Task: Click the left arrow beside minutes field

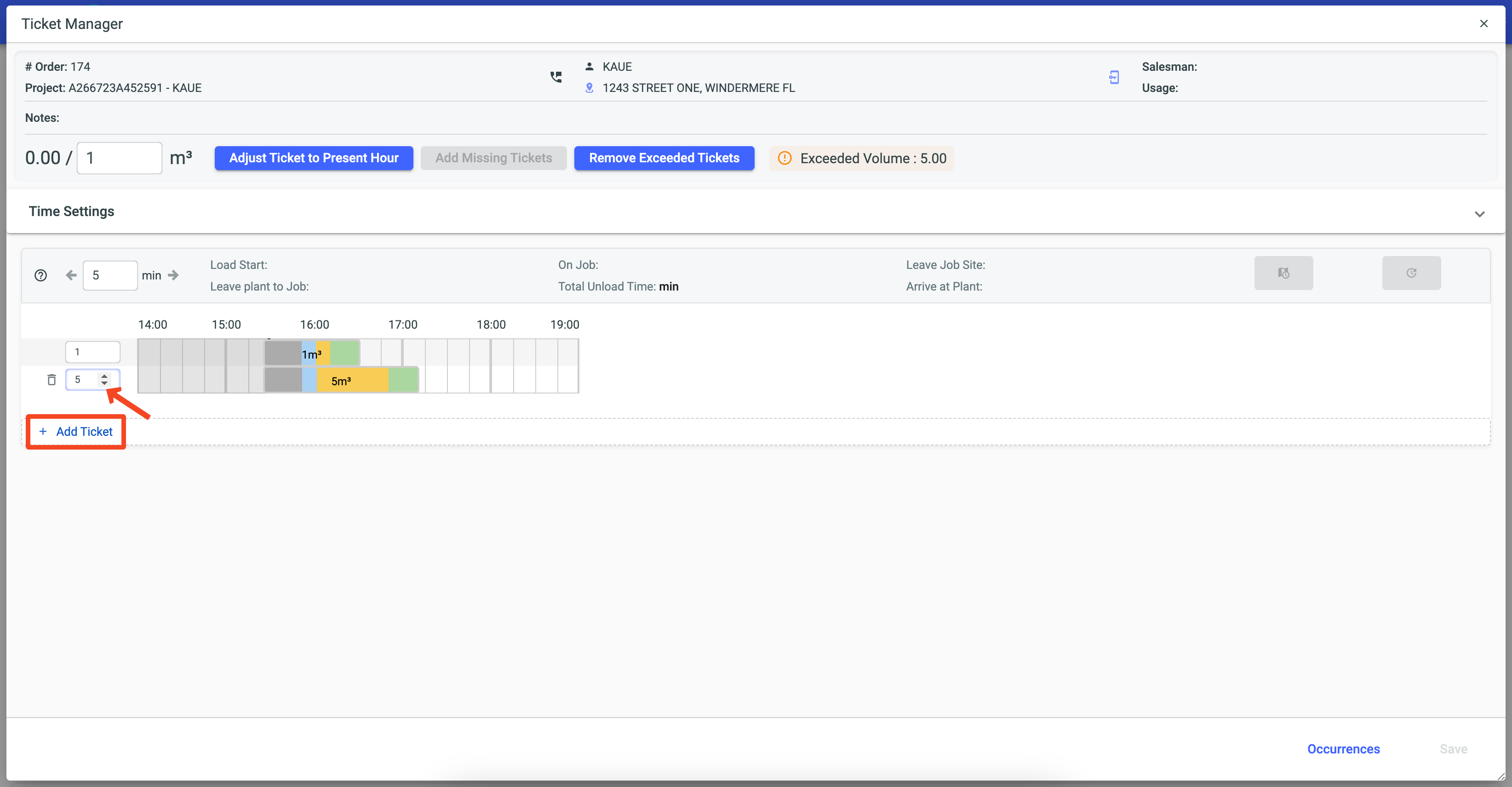Action: point(71,275)
